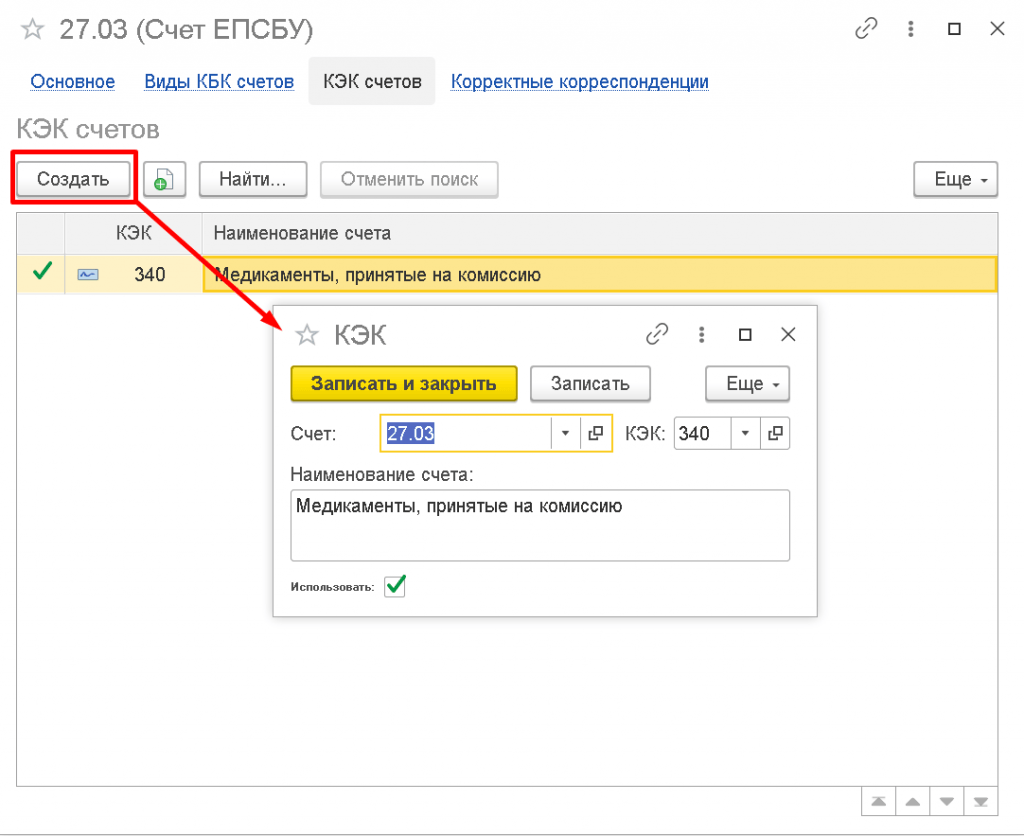Open the Еще menu in main list toolbar

(x=955, y=180)
